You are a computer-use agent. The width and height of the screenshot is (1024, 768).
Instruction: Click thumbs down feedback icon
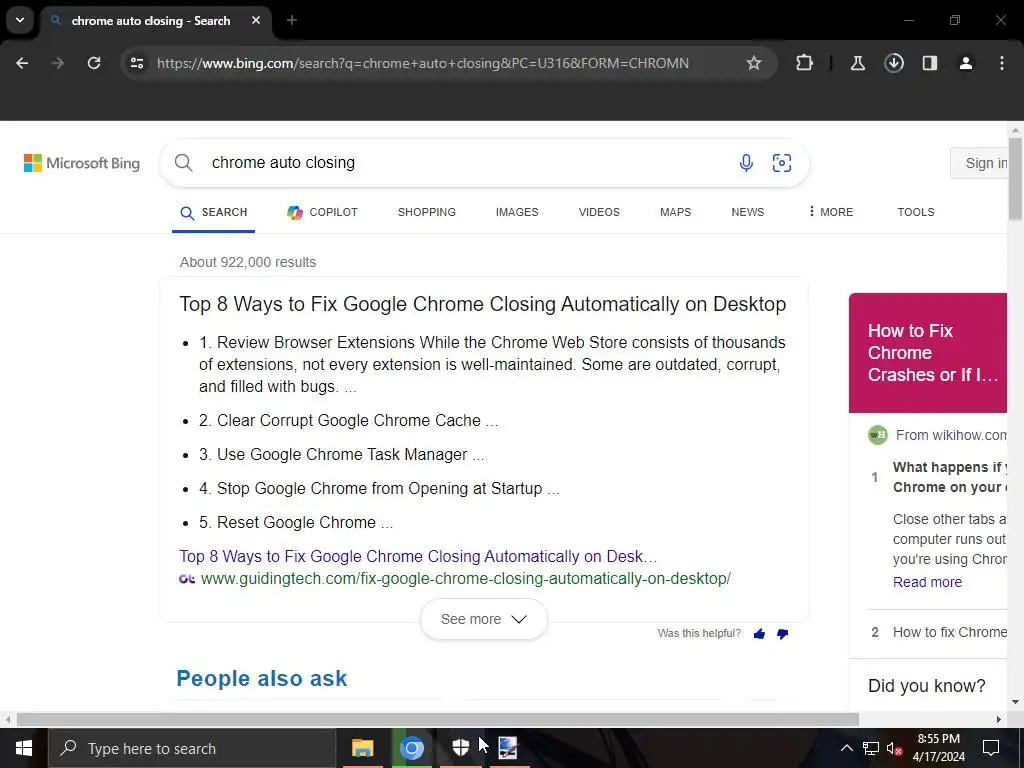pos(782,633)
